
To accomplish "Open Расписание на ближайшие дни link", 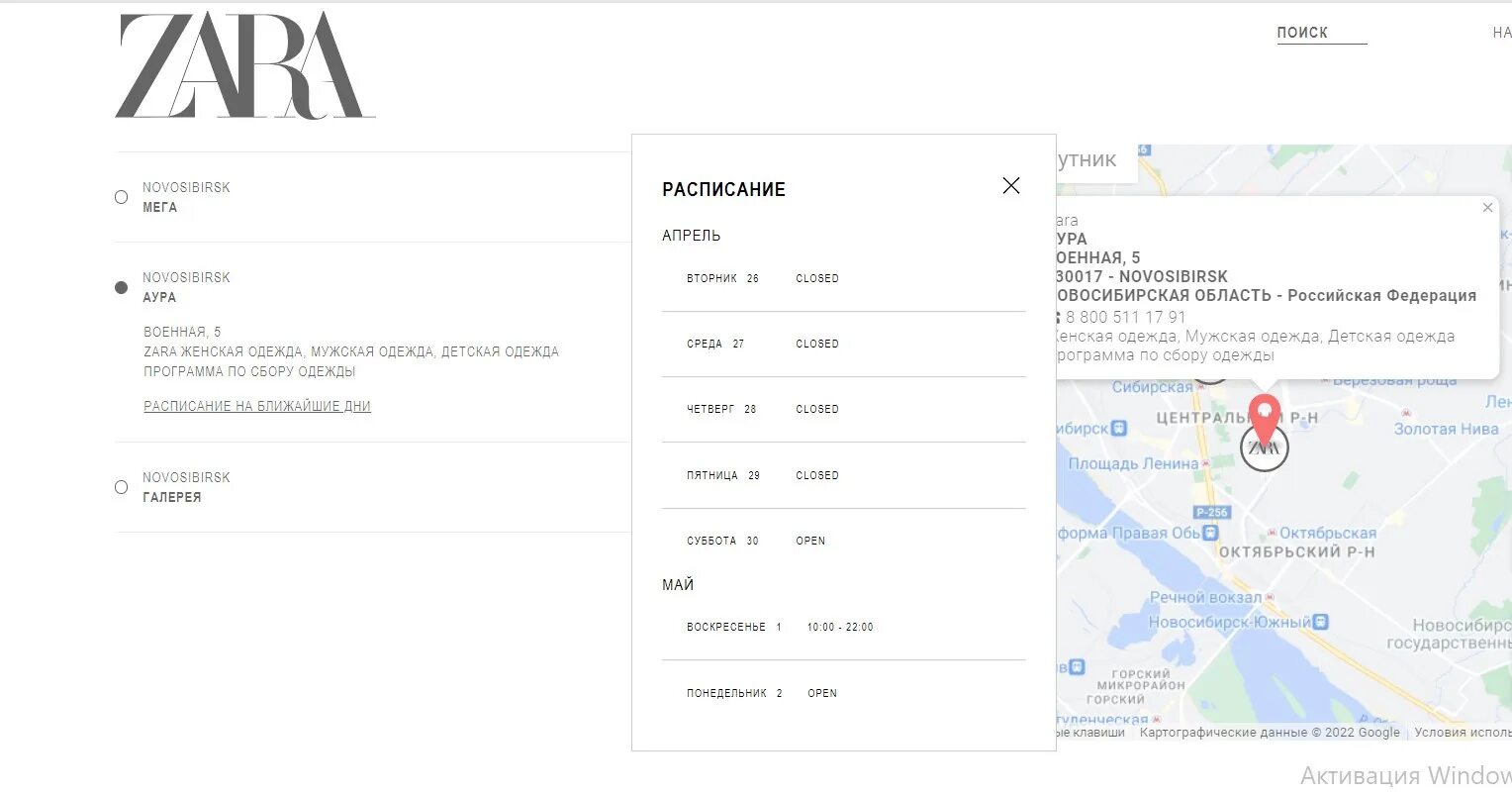I will 257,406.
